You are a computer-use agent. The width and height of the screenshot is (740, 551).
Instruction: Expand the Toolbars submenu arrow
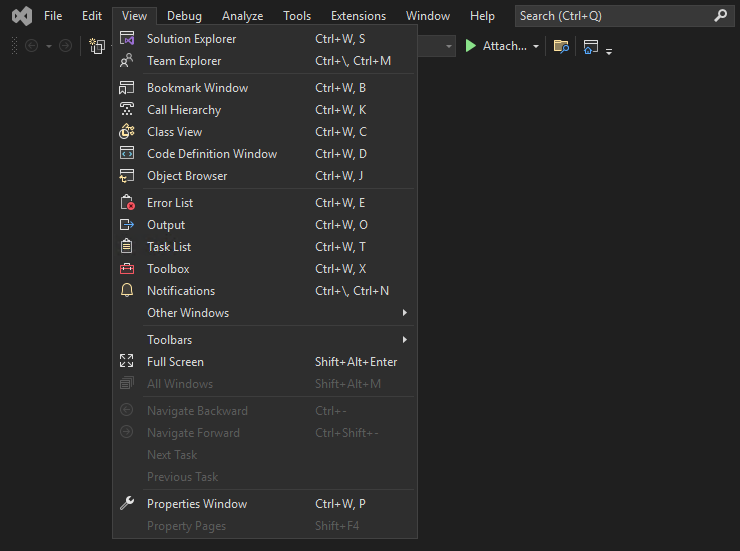pos(404,339)
